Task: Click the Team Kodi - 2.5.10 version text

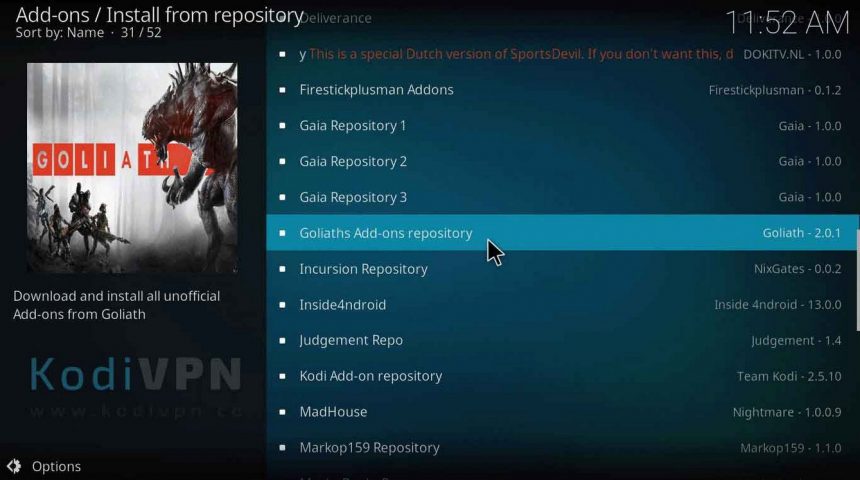Action: [789, 376]
